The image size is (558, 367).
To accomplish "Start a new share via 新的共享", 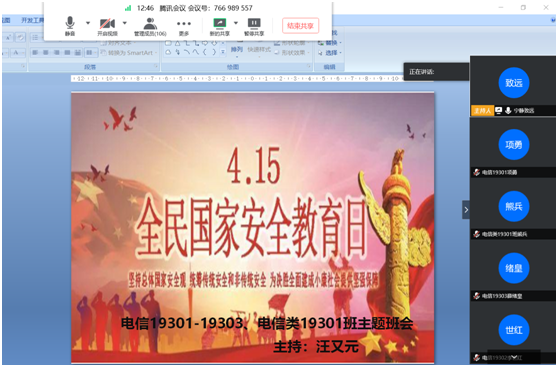I will tap(220, 27).
